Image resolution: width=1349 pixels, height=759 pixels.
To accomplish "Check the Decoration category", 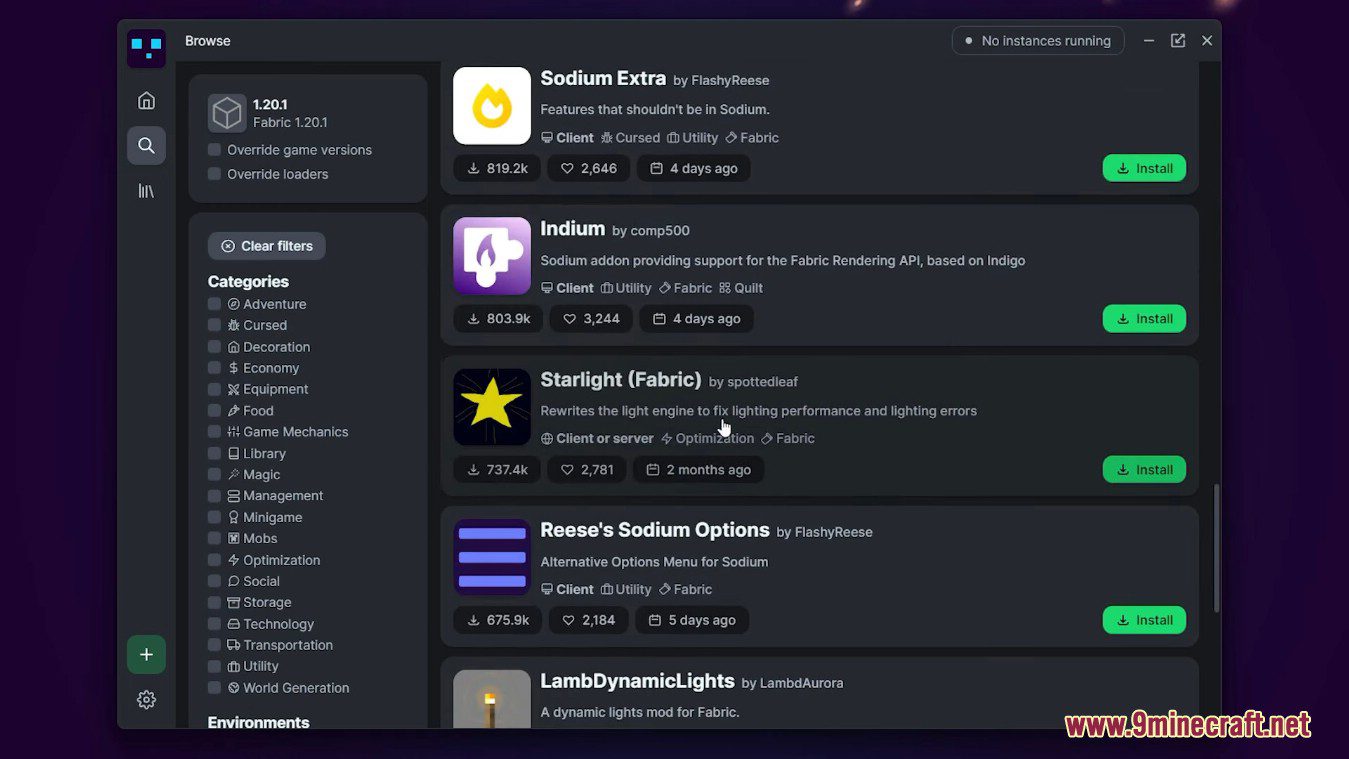I will click(214, 347).
